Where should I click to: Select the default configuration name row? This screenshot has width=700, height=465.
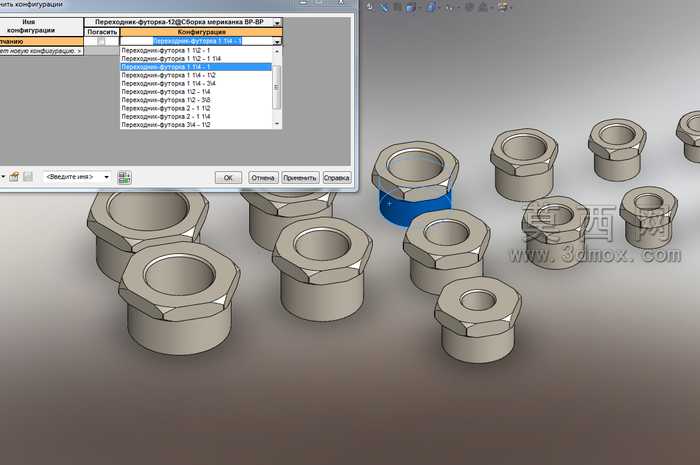point(42,42)
